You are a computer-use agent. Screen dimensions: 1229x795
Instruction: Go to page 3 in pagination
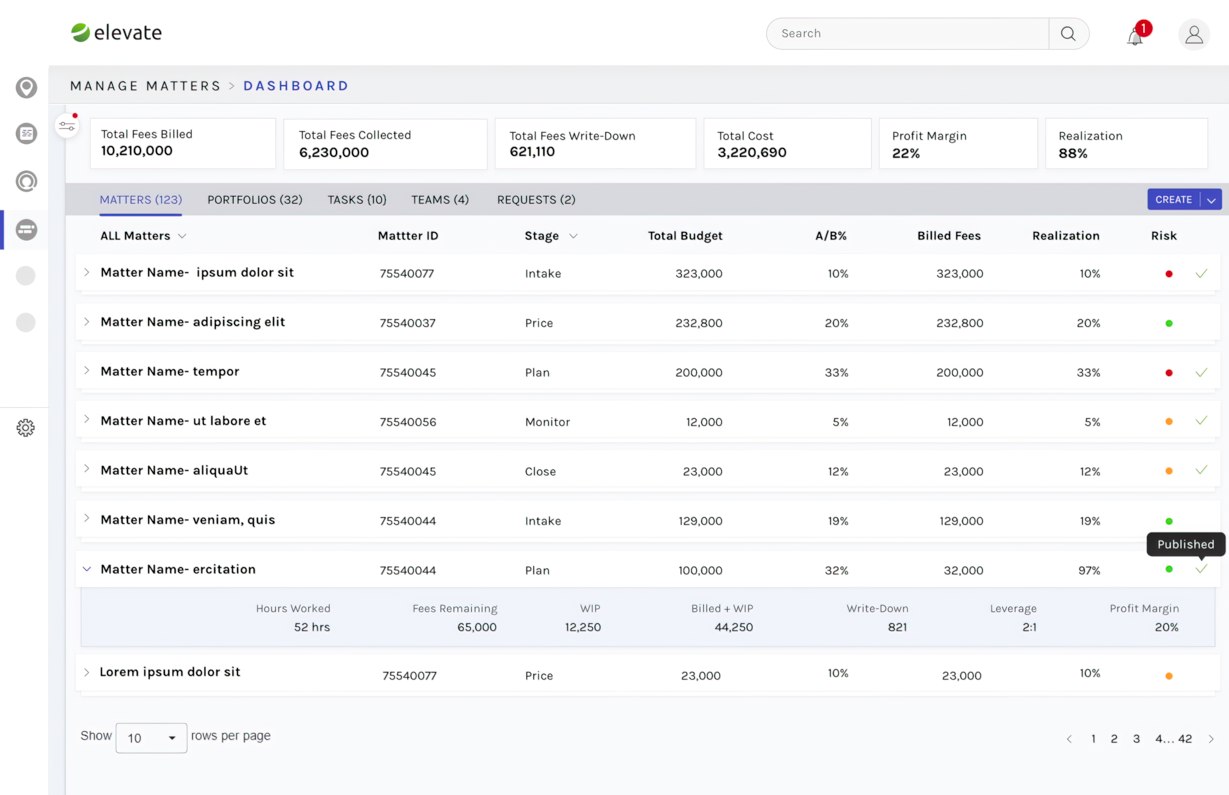click(x=1136, y=739)
